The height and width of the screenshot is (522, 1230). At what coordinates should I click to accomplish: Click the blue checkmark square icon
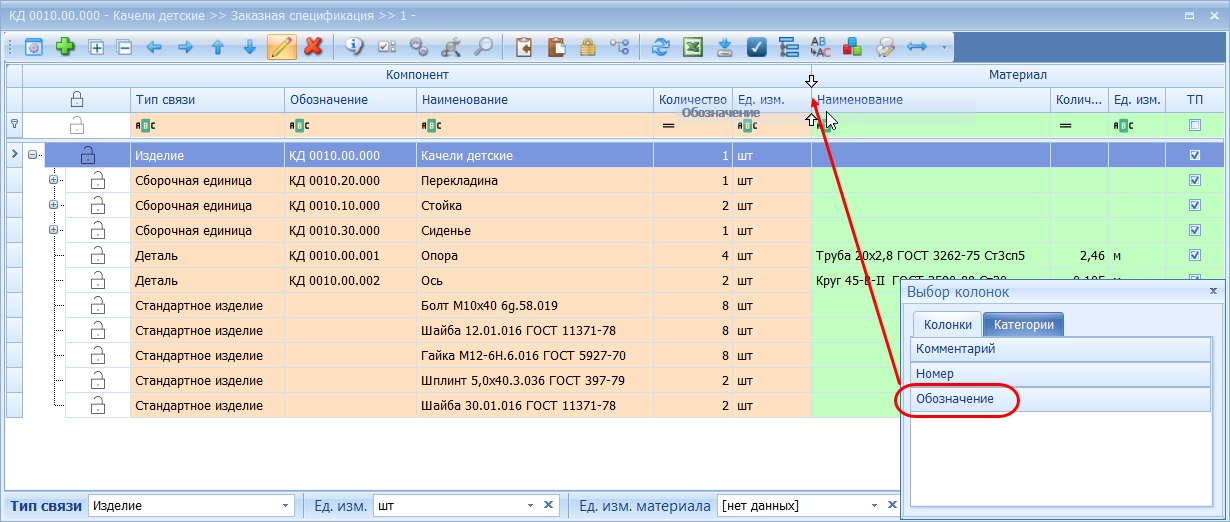[757, 46]
